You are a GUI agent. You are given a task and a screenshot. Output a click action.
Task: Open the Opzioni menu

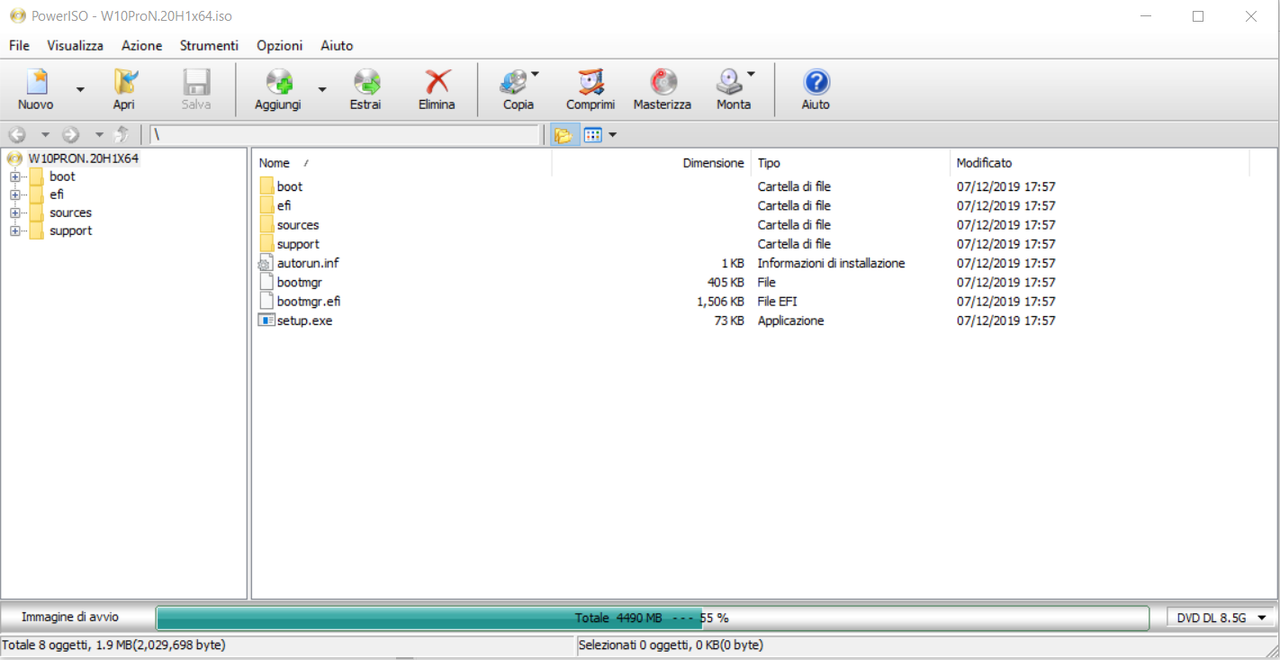pyautogui.click(x=279, y=45)
